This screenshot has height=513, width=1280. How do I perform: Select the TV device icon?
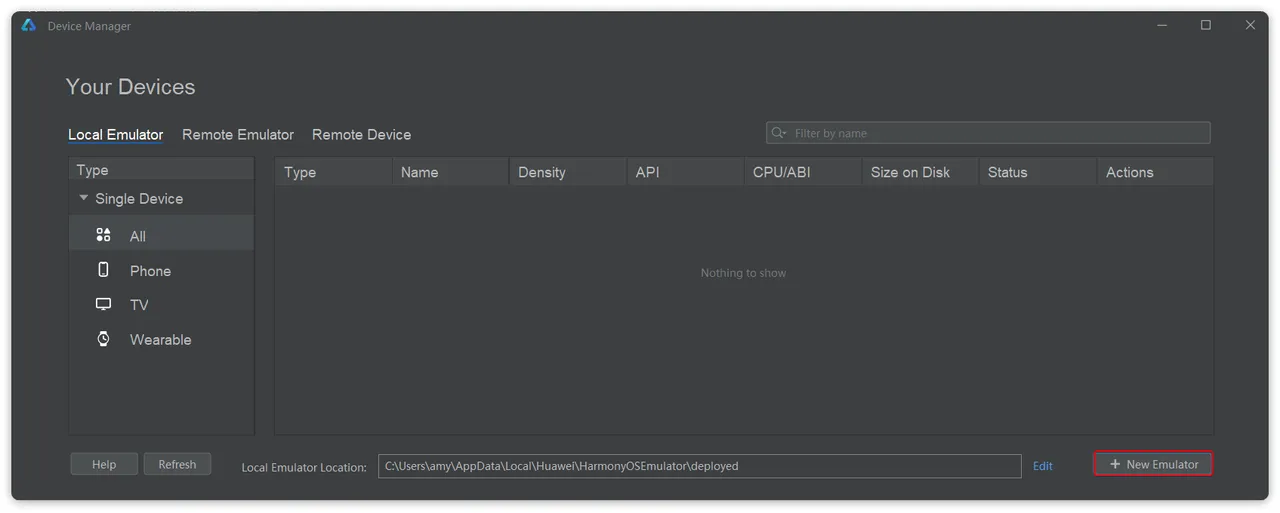[x=103, y=304]
